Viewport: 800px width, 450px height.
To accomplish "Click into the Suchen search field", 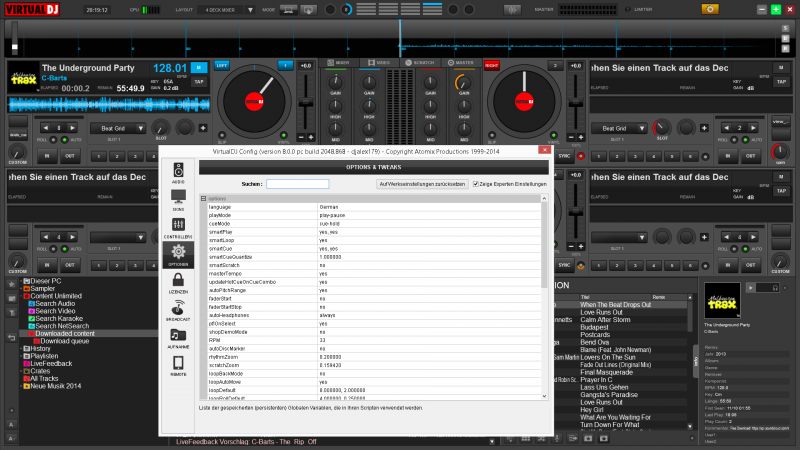I will [297, 184].
